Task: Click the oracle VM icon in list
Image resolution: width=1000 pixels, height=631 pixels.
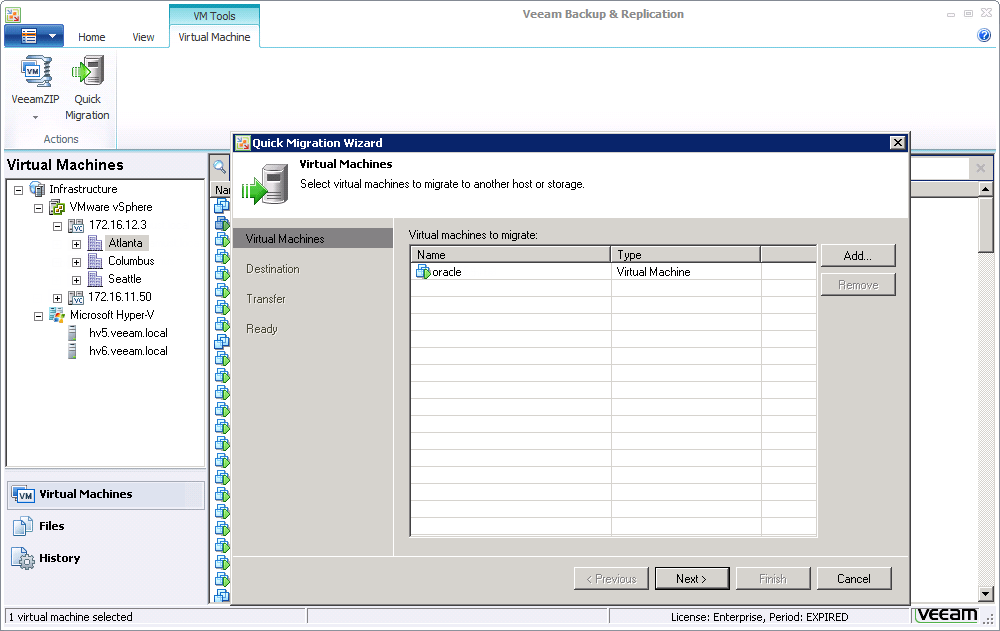Action: [x=423, y=272]
